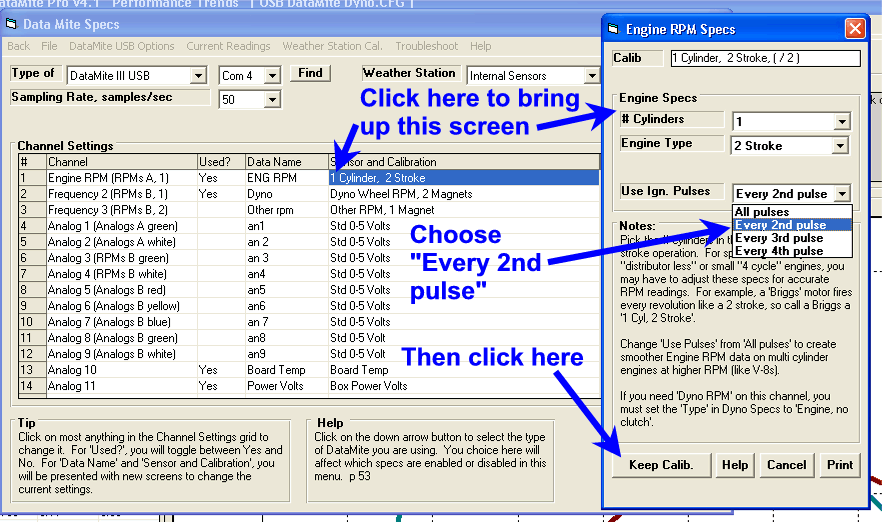Viewport: 882px width, 522px height.
Task: Open the Current Readings menu
Action: pyautogui.click(x=228, y=46)
